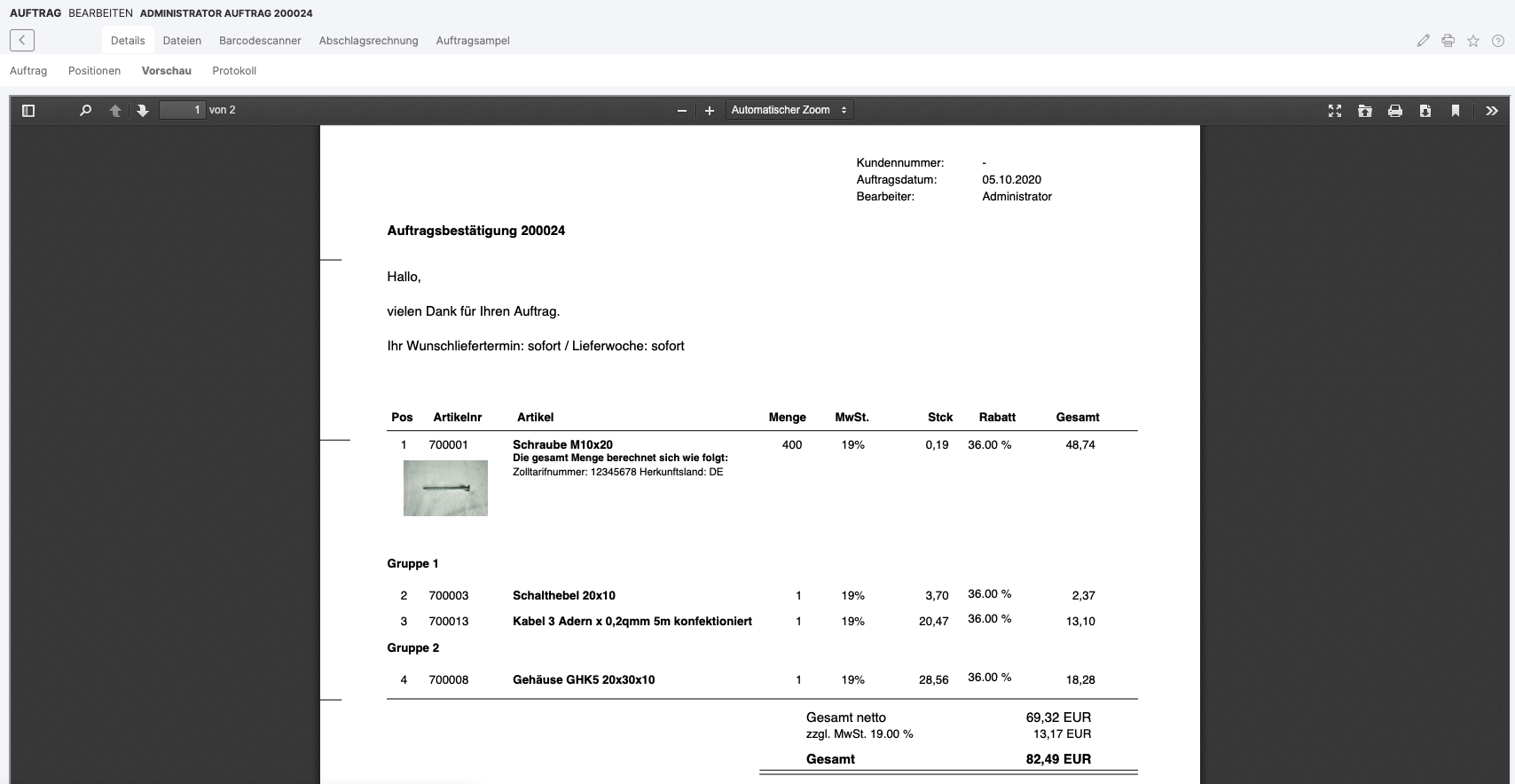Click the back arrow button

point(22,40)
